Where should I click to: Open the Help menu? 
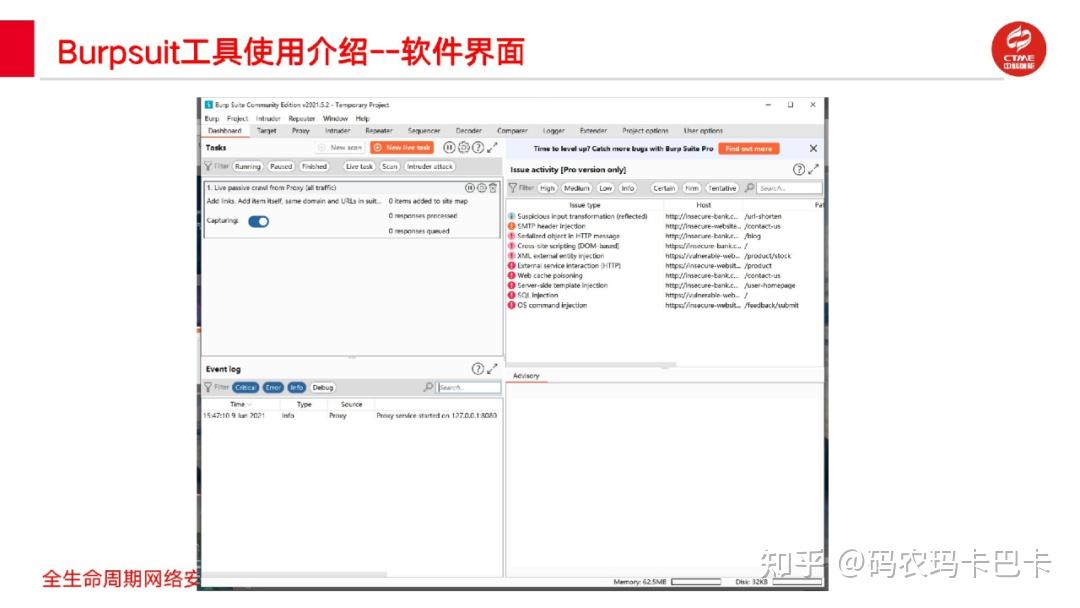pyautogui.click(x=363, y=118)
